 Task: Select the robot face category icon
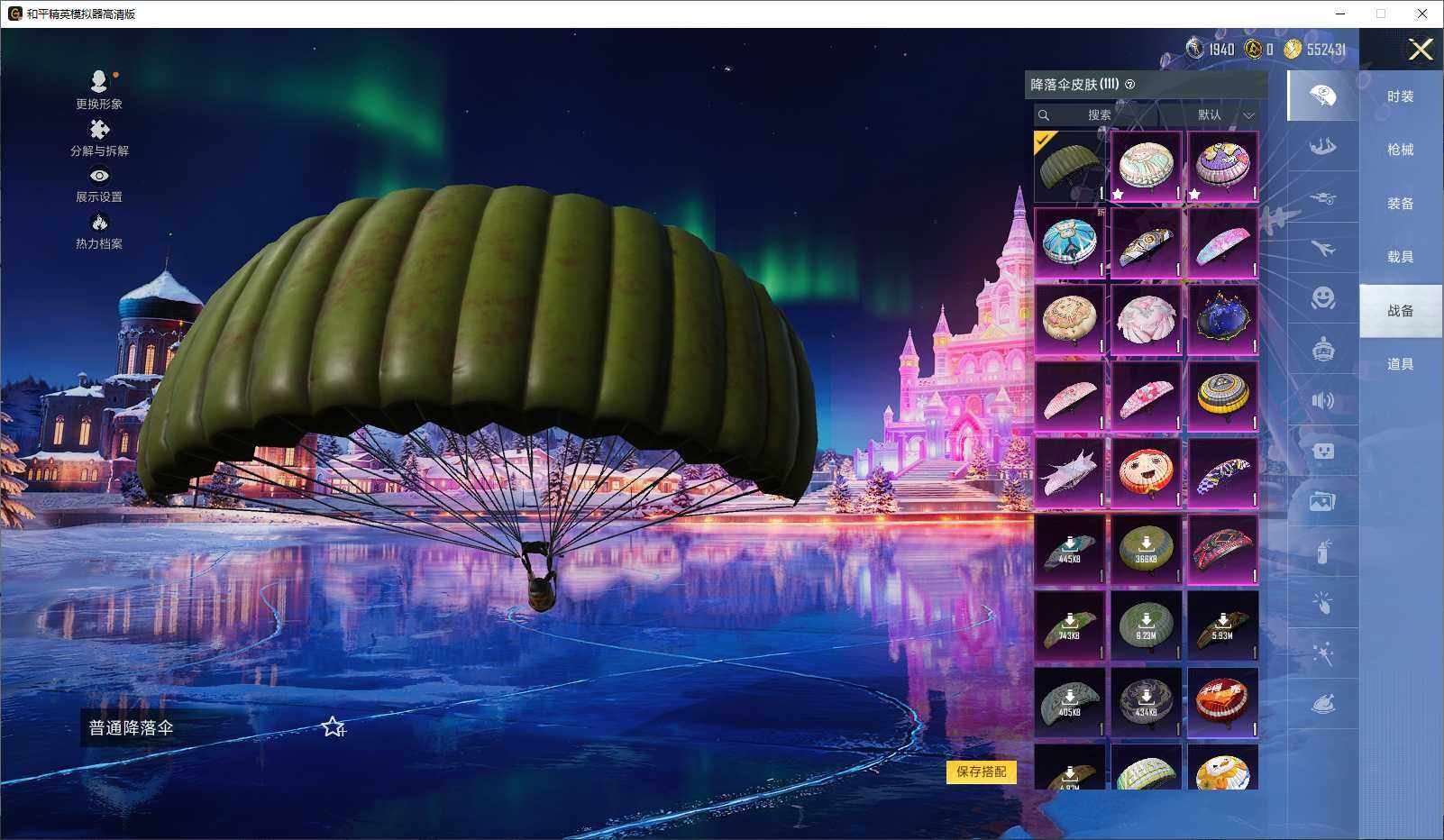[x=1323, y=451]
